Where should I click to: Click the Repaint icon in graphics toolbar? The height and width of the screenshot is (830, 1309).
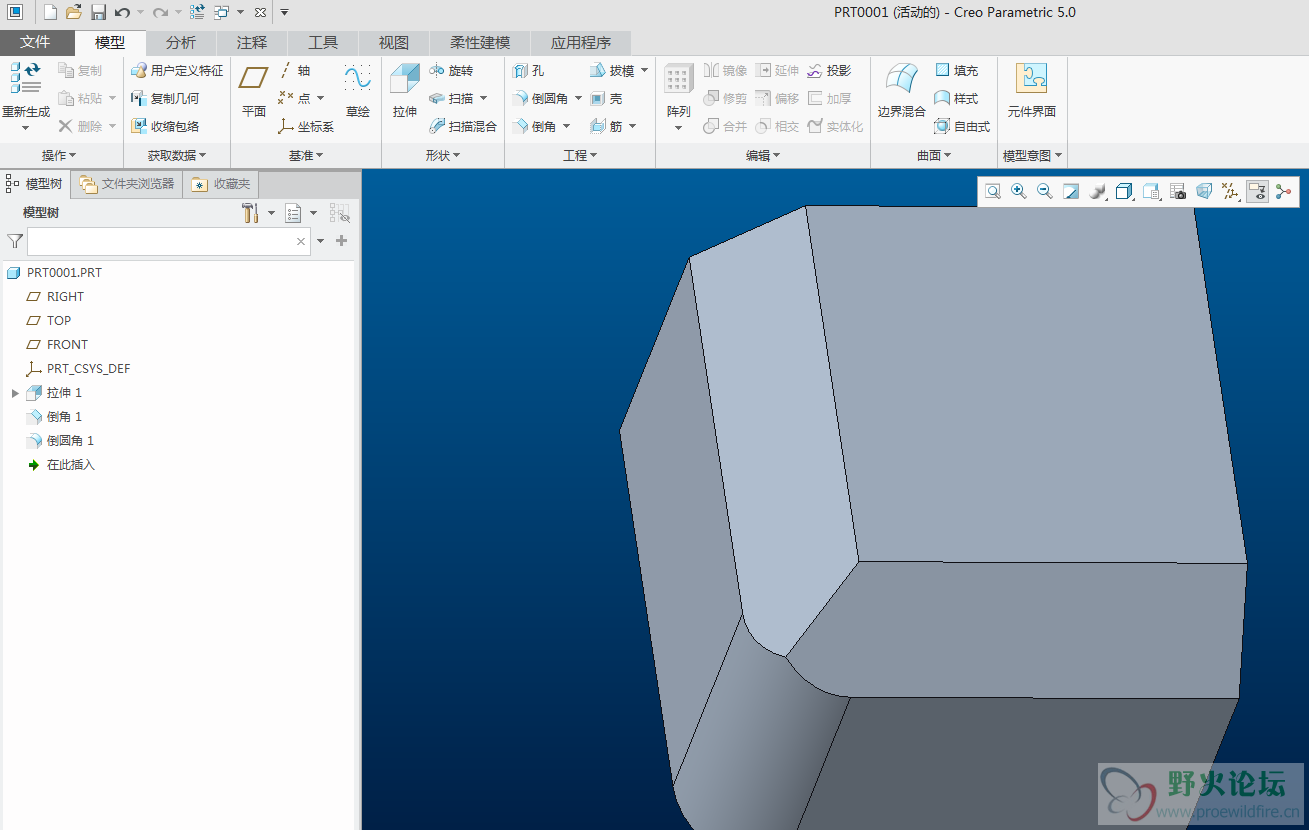(x=1071, y=191)
